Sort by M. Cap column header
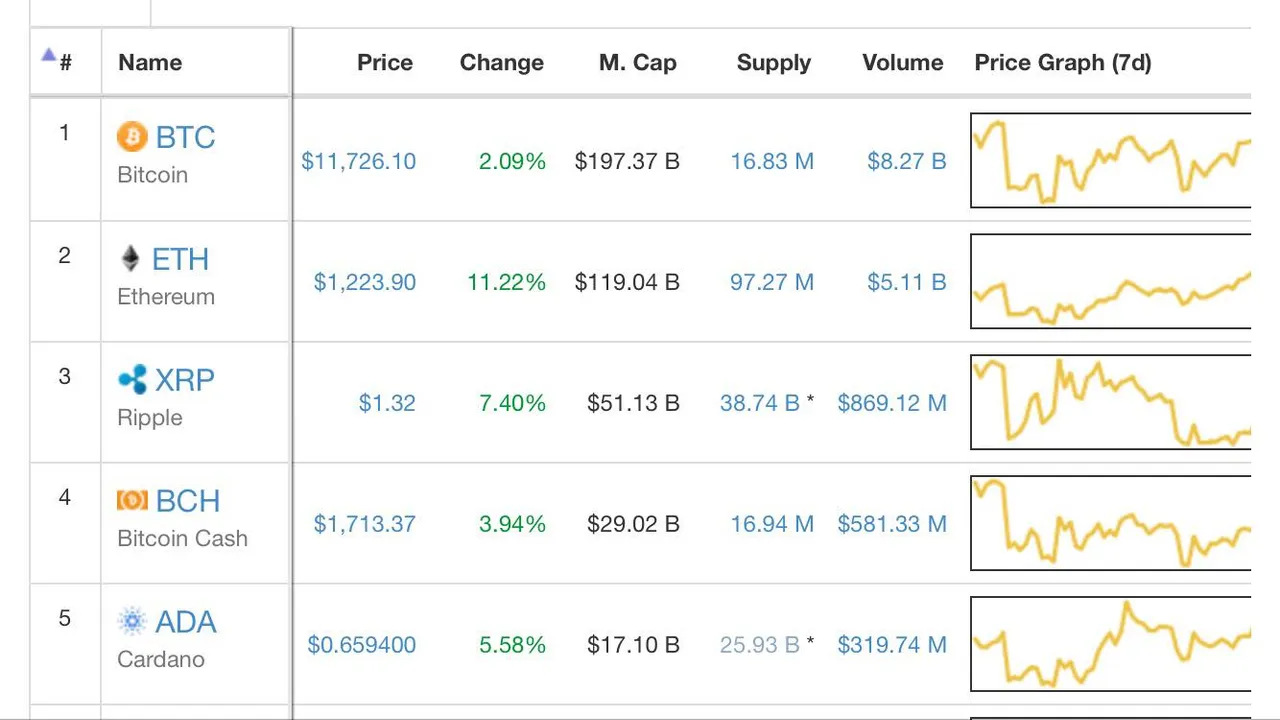Screen dimensions: 1280x720 [638, 62]
